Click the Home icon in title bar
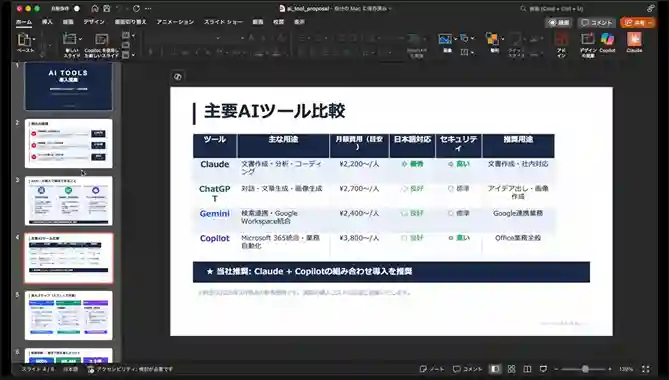This screenshot has height=380, width=669. (x=95, y=9)
